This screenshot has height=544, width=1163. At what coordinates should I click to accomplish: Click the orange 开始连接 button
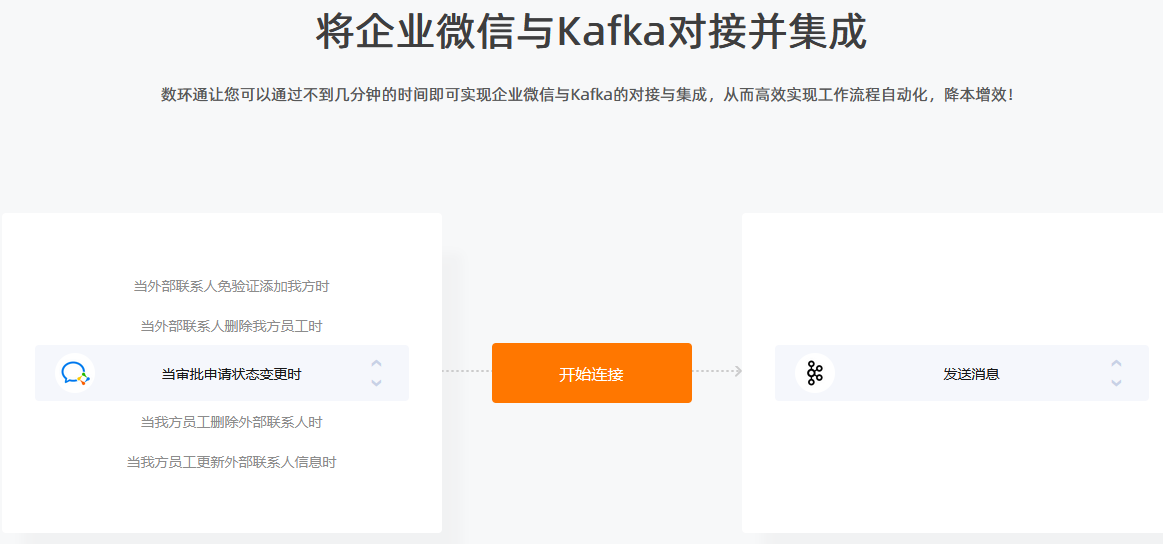coord(592,373)
